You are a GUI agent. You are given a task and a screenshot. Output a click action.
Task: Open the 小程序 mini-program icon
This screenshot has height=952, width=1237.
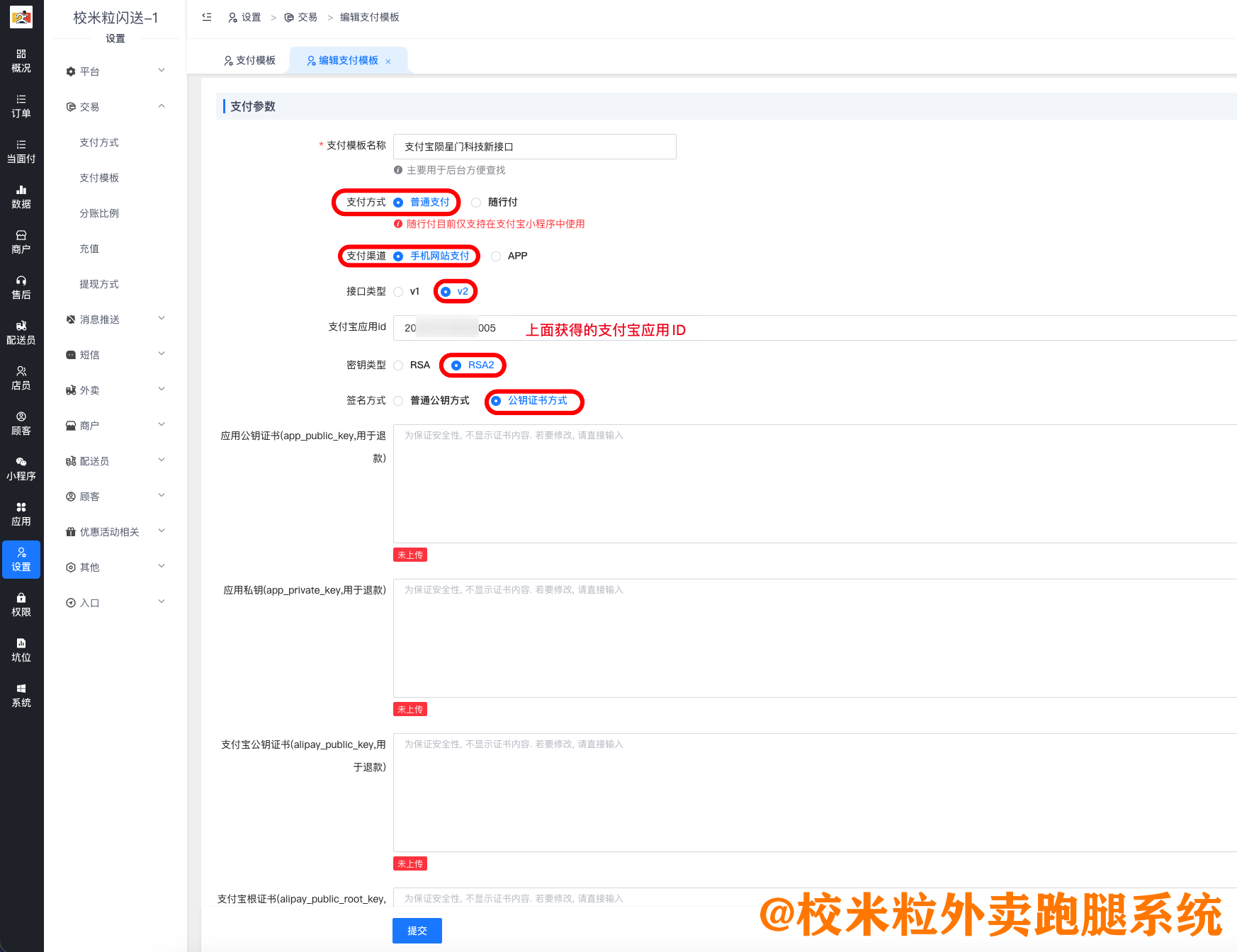tap(21, 469)
